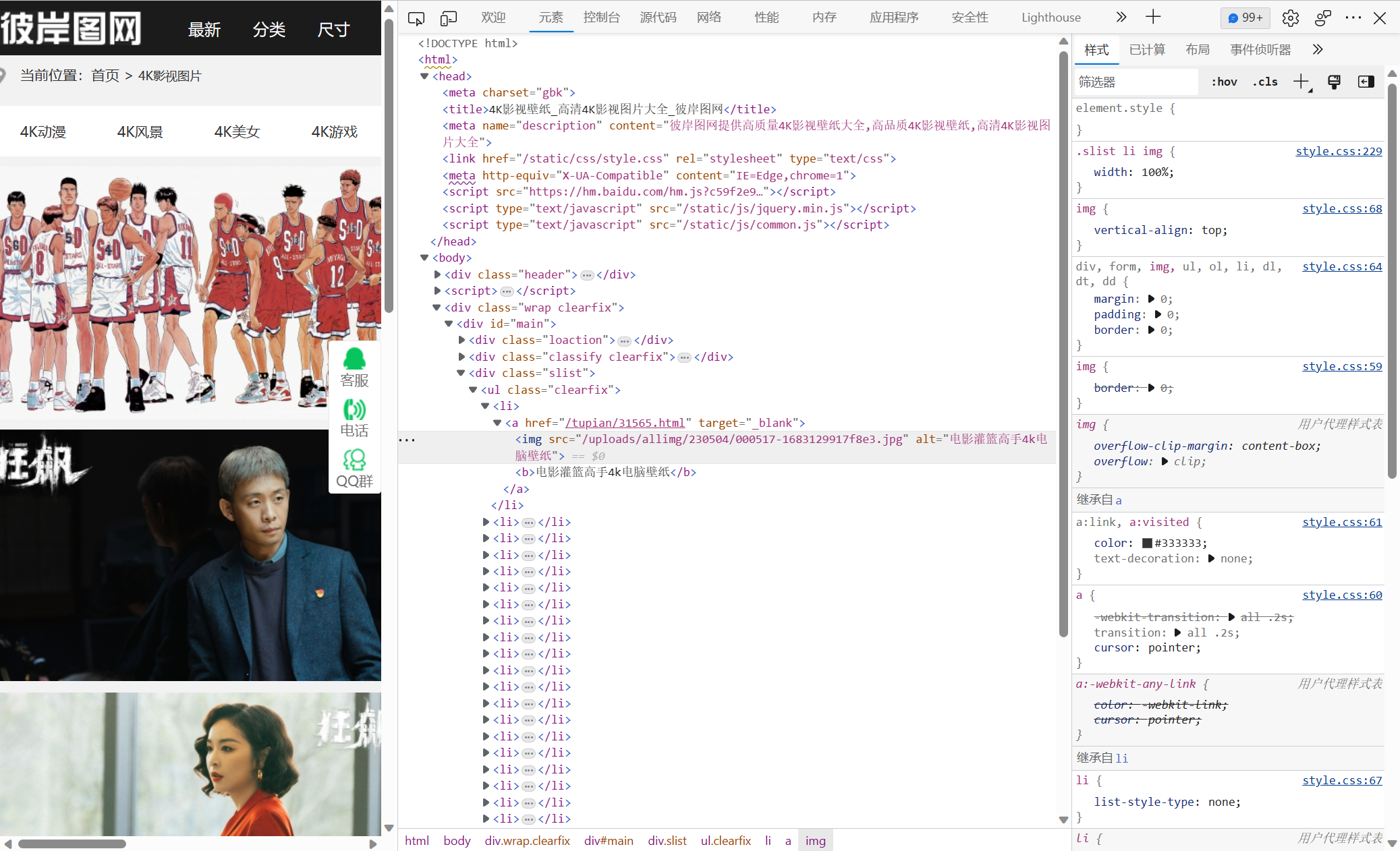Switch to the 控制台 console tab
Screen dimensions: 1400x851
coord(601,18)
